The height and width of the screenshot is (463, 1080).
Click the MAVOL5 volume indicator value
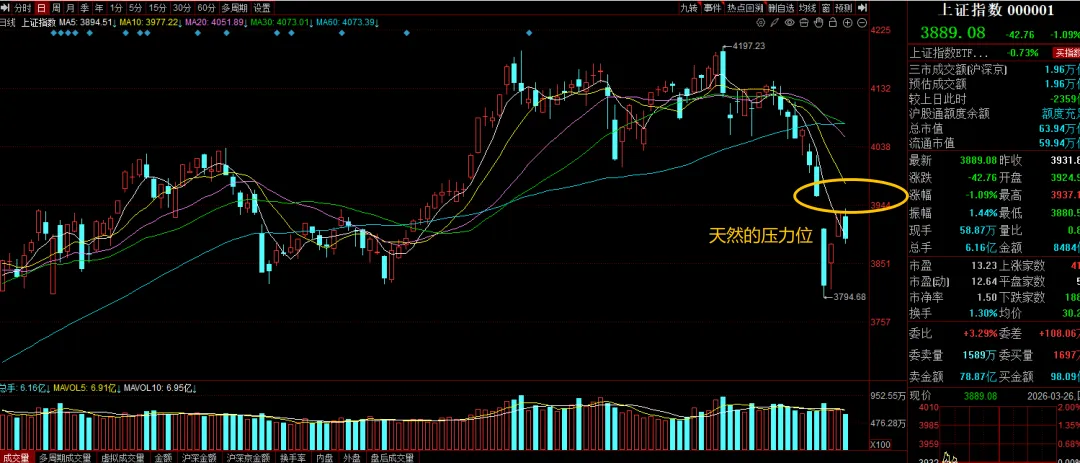(85, 389)
